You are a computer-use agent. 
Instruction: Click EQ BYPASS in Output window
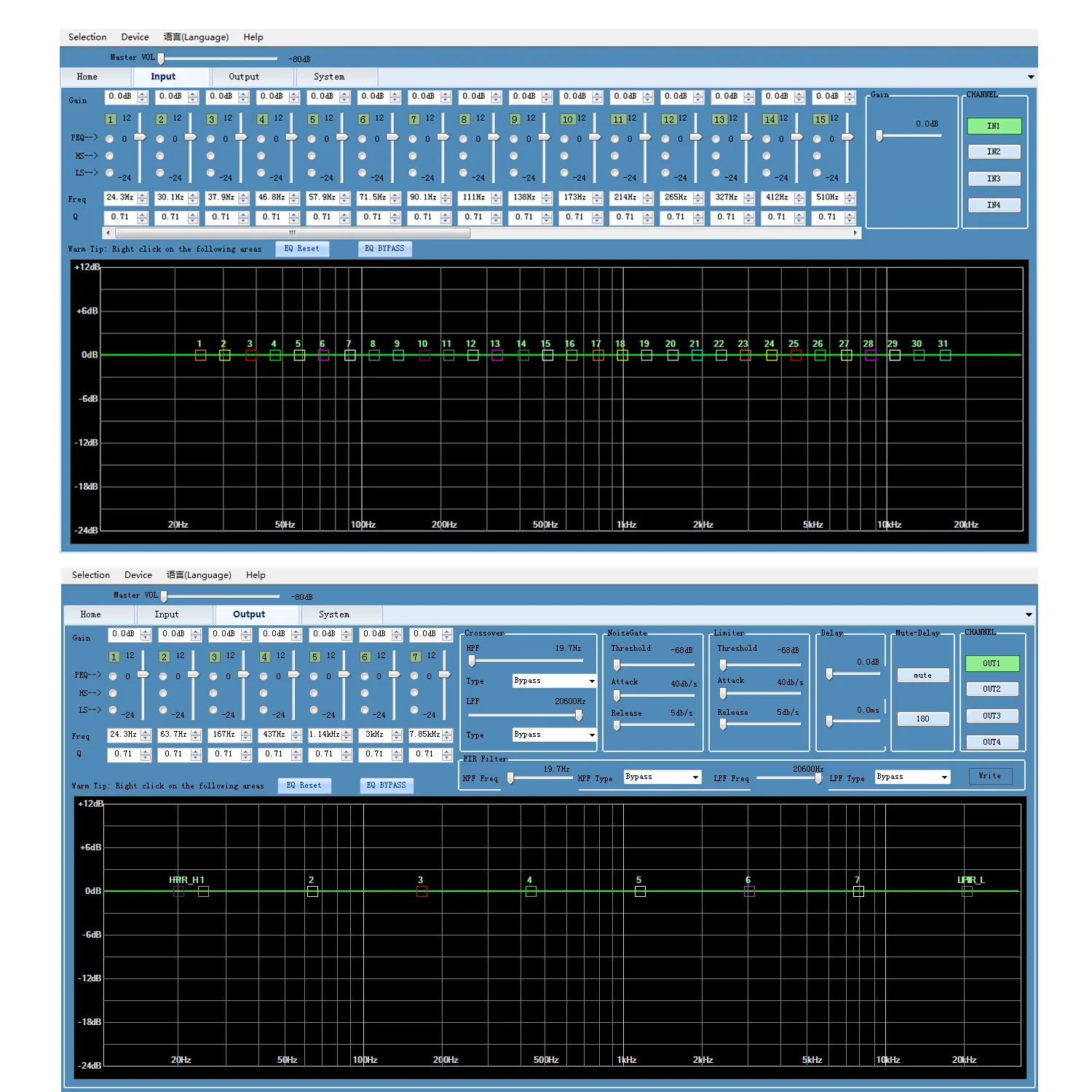coord(387,786)
